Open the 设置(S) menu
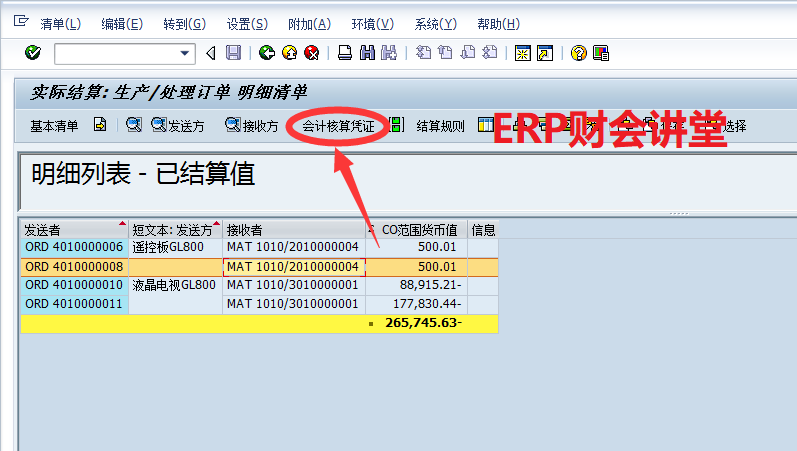The image size is (797, 451). [x=246, y=24]
